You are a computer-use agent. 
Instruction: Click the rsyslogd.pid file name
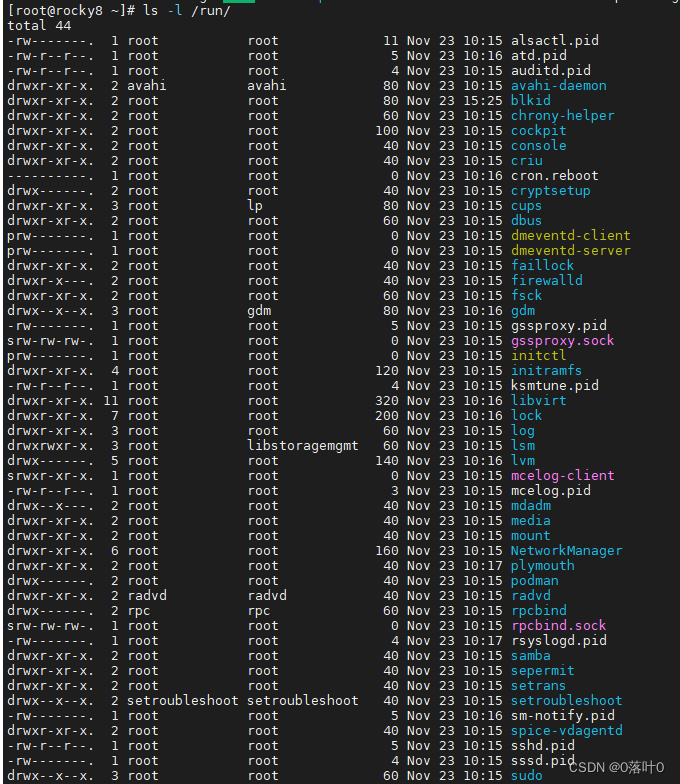558,640
